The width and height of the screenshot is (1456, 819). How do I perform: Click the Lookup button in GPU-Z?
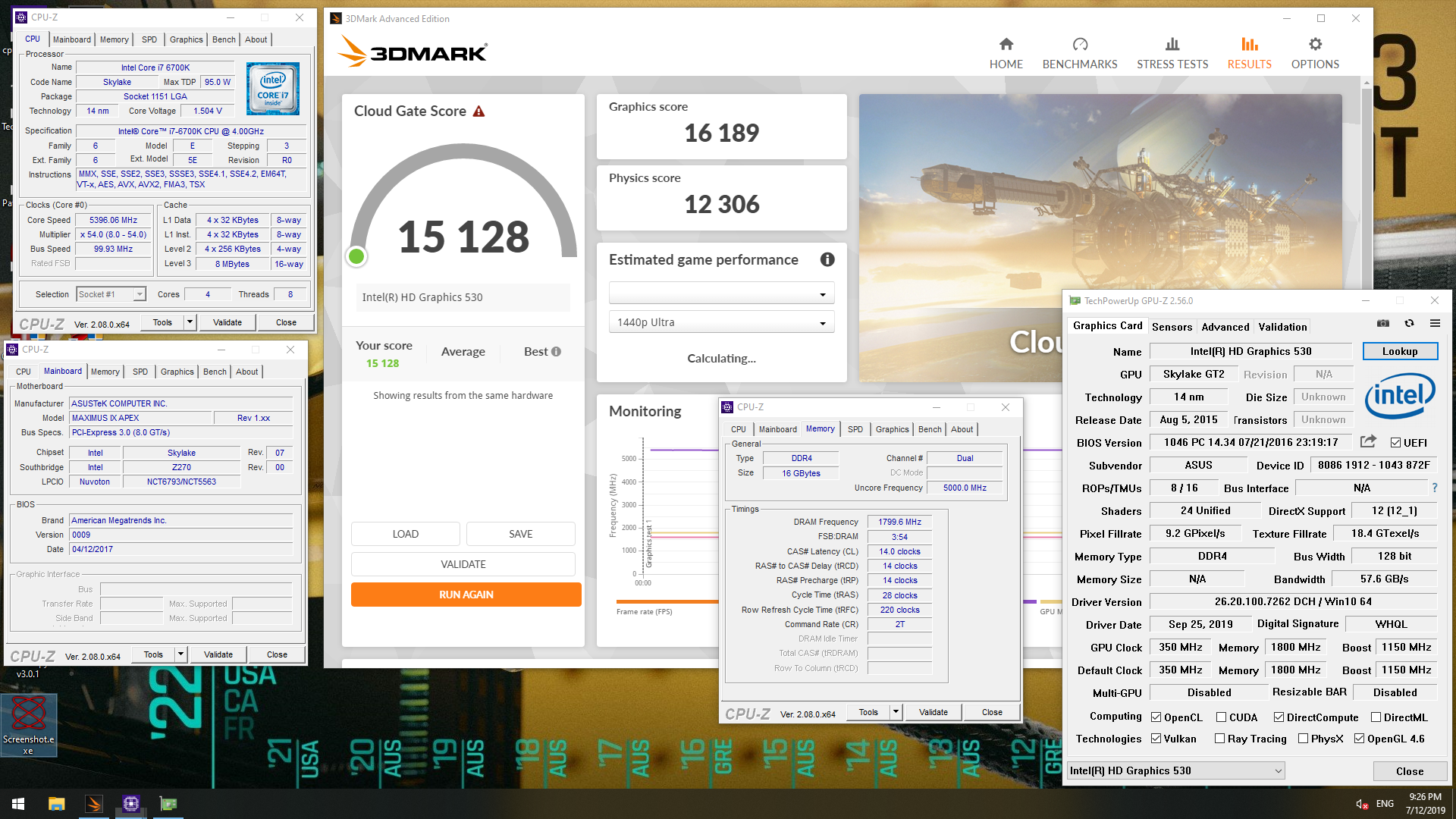click(x=1399, y=351)
